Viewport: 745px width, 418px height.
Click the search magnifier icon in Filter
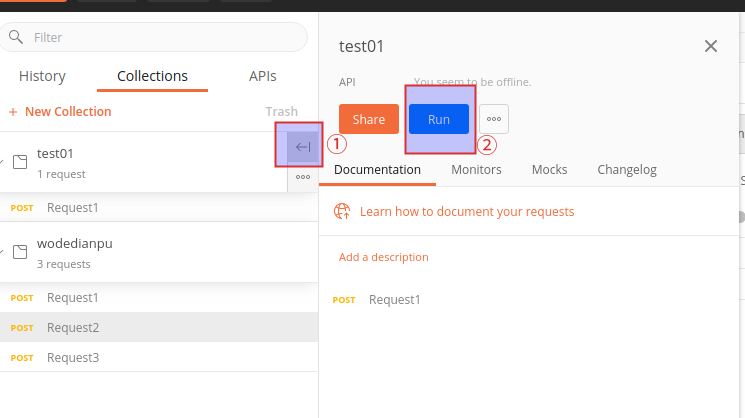16,37
